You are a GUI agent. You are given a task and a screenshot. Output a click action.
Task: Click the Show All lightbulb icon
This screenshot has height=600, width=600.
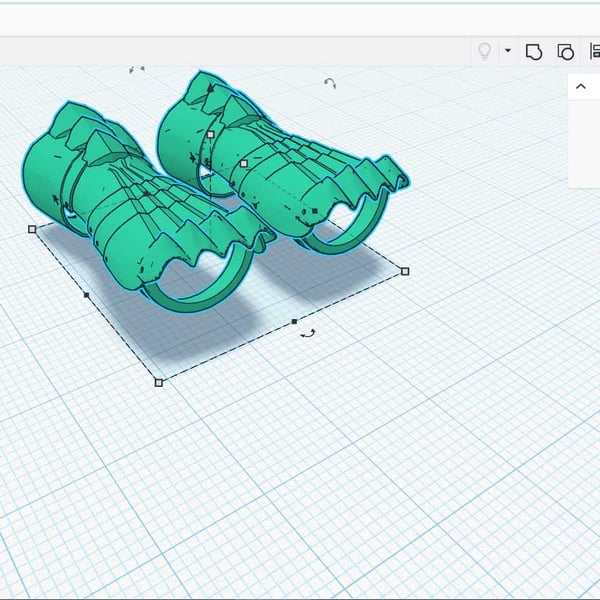point(486,51)
